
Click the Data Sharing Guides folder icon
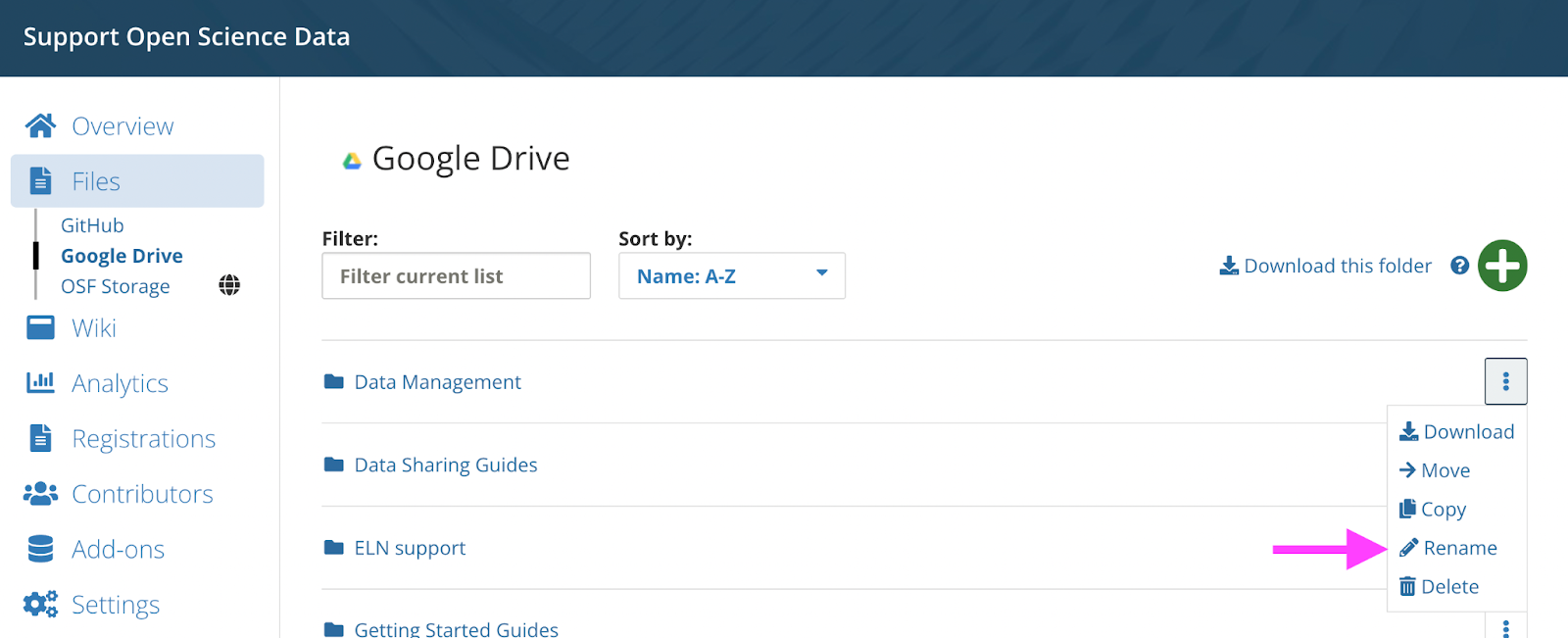pos(334,465)
